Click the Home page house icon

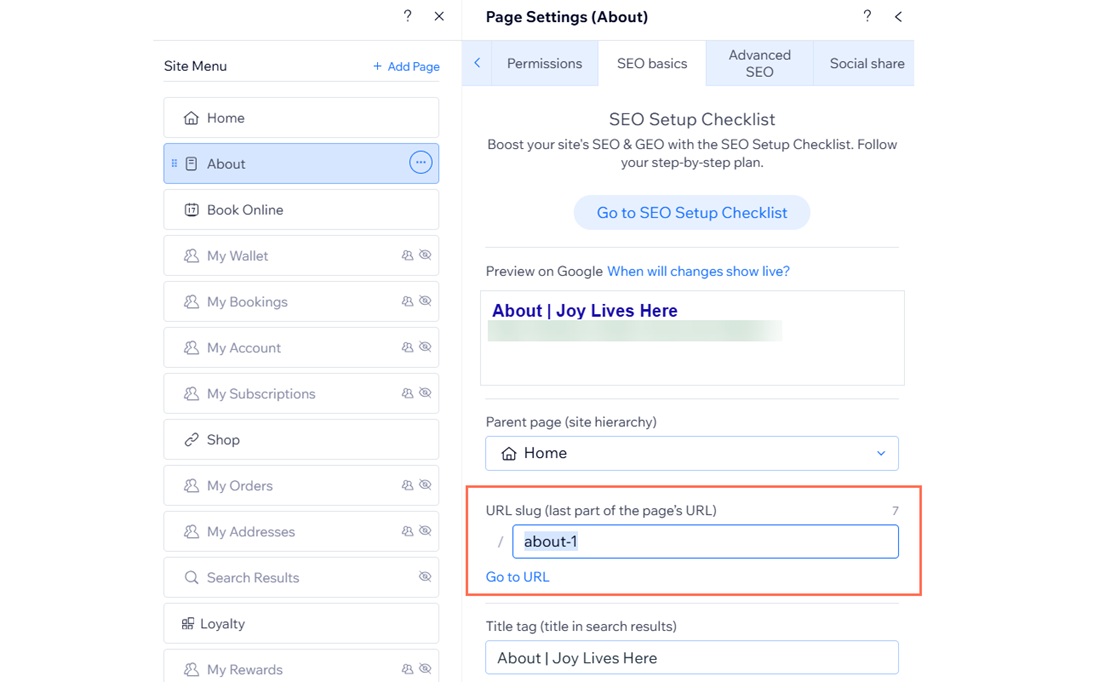click(190, 117)
